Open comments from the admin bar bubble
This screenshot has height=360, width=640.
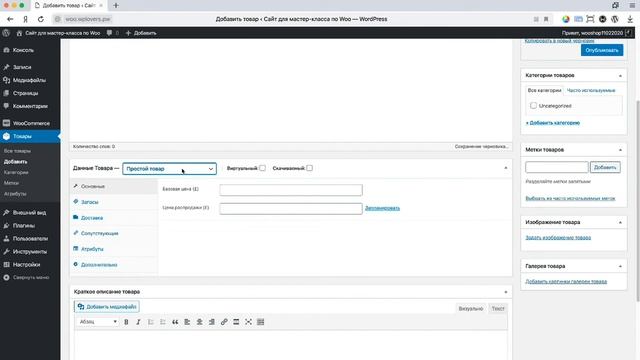(112, 33)
